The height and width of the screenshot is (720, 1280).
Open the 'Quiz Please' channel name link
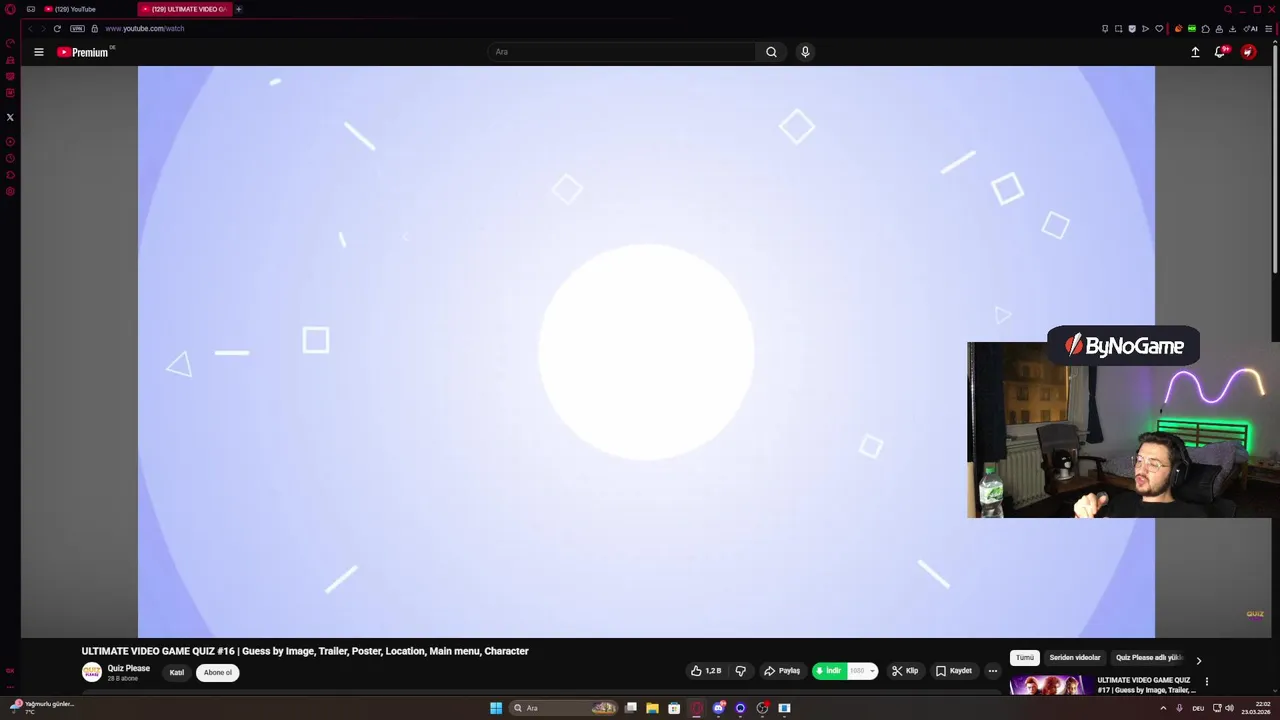[x=129, y=668]
